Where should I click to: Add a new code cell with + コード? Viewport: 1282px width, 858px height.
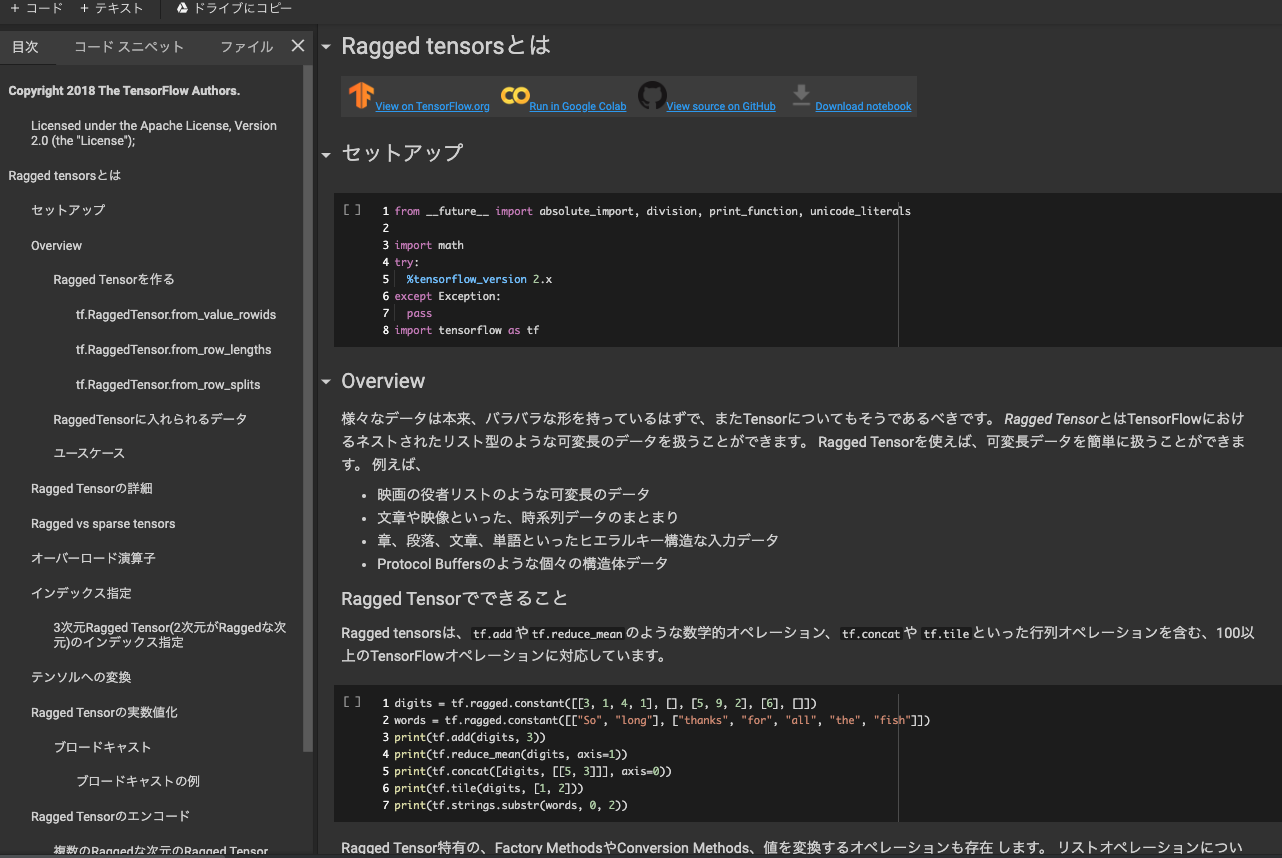point(36,8)
